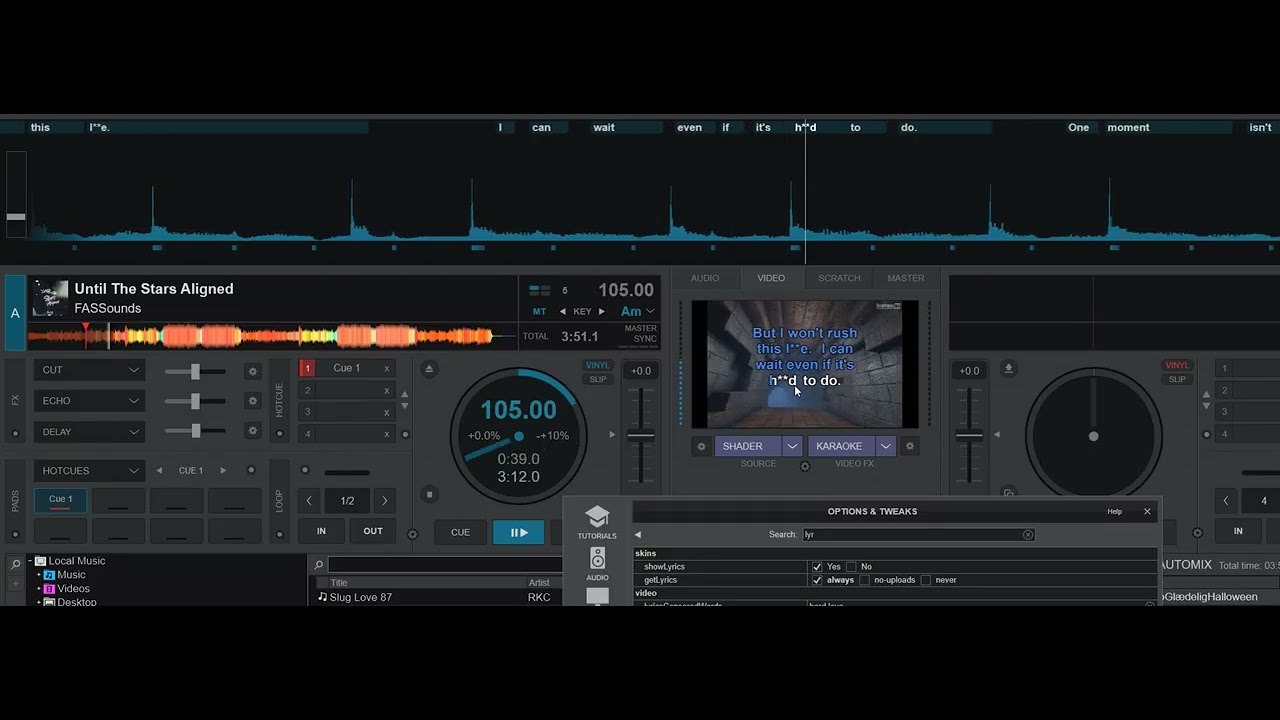Check getLyrics never option
Screen dimensions: 1280x720
tap(926, 580)
